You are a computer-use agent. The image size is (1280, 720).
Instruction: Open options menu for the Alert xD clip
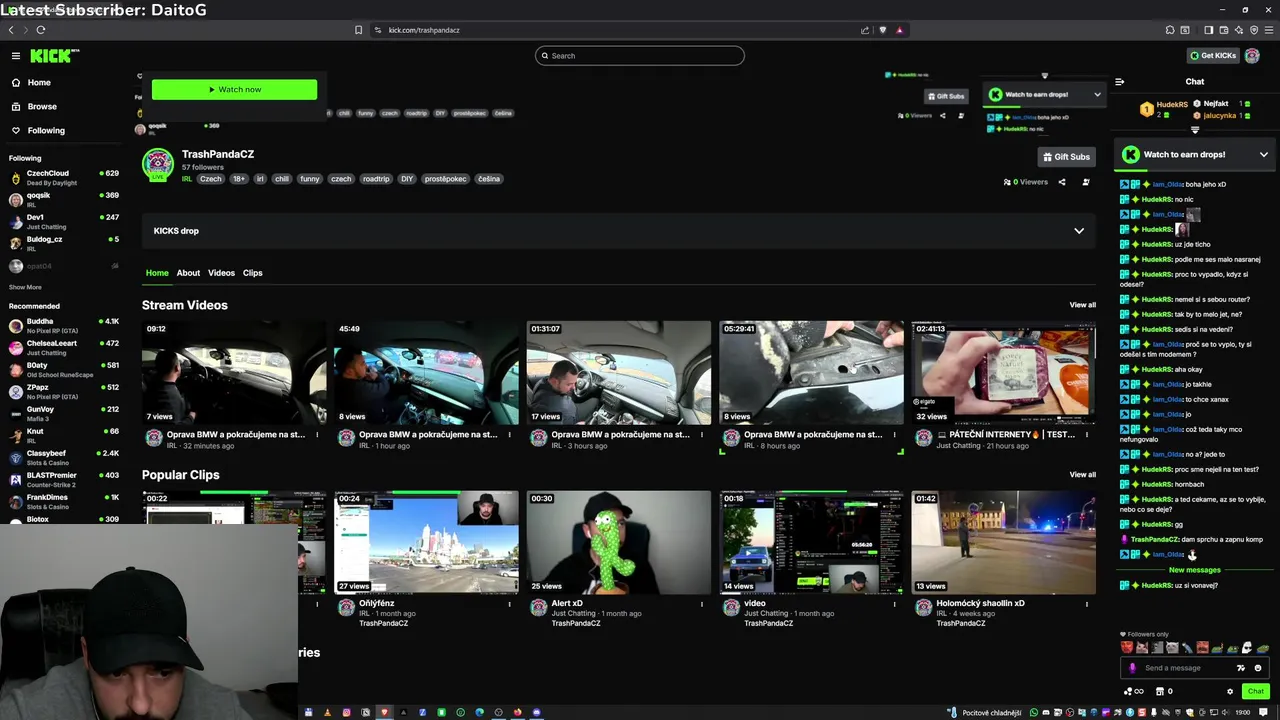tap(701, 604)
